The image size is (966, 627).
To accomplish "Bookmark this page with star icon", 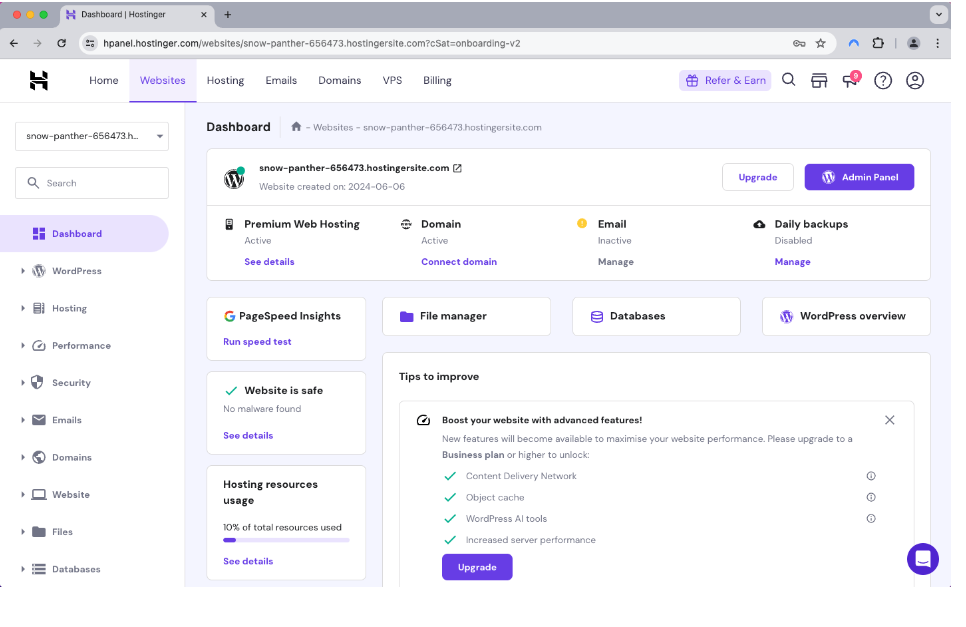I will click(x=821, y=43).
